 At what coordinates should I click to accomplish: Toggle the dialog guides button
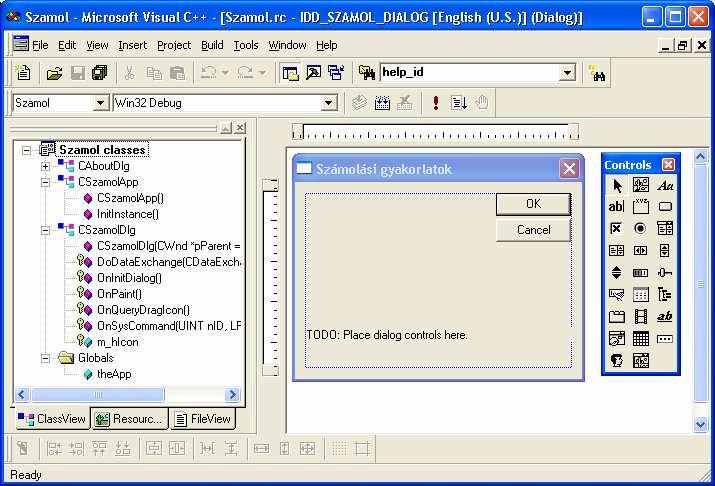point(362,449)
